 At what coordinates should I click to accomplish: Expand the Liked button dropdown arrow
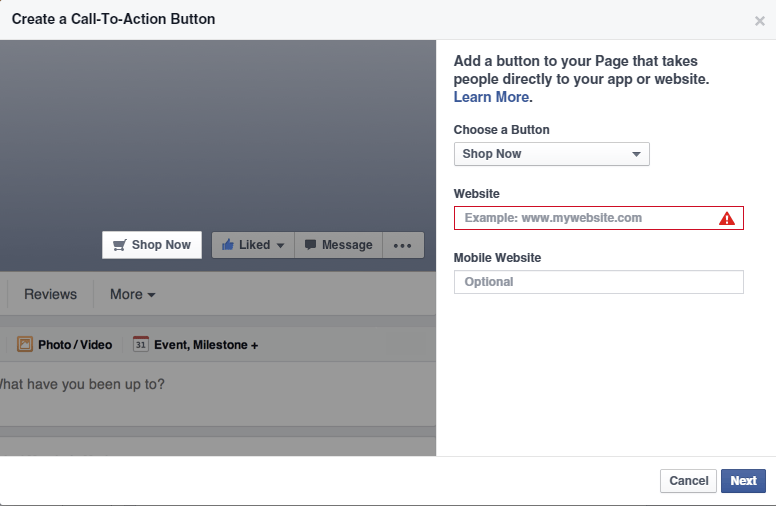[281, 246]
